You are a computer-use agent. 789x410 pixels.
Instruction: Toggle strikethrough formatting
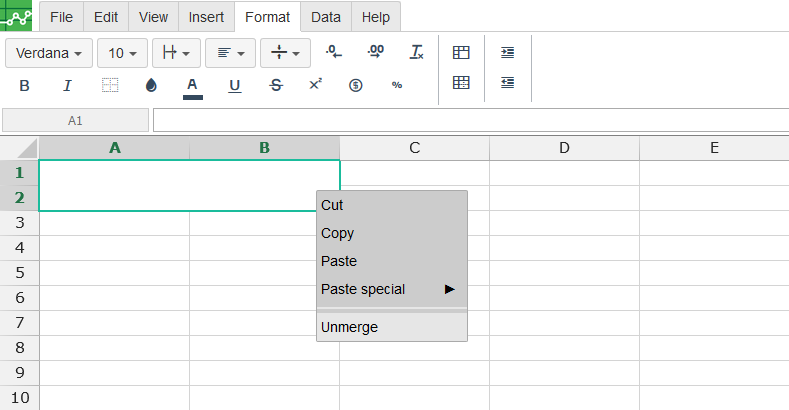[x=276, y=86]
